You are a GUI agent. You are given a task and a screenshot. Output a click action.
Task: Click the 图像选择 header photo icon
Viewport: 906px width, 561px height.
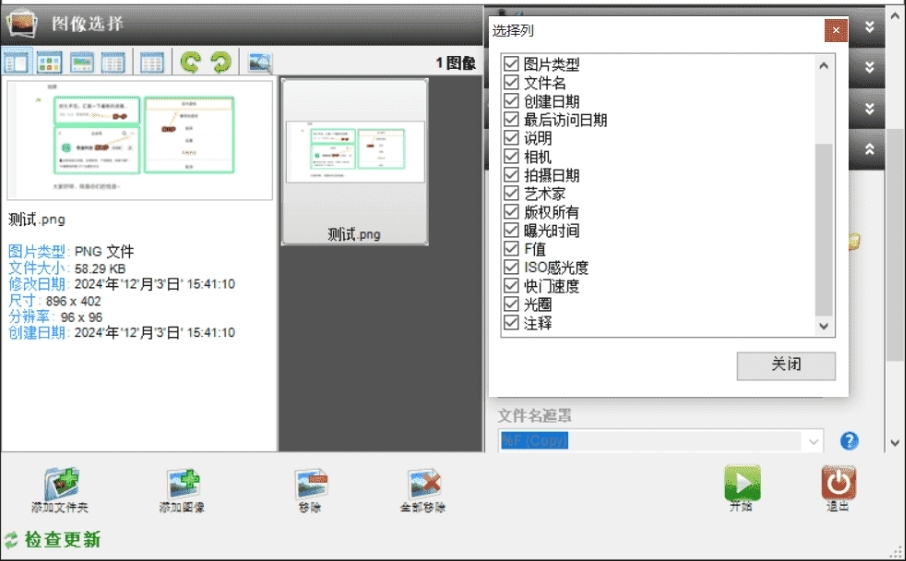(22, 23)
